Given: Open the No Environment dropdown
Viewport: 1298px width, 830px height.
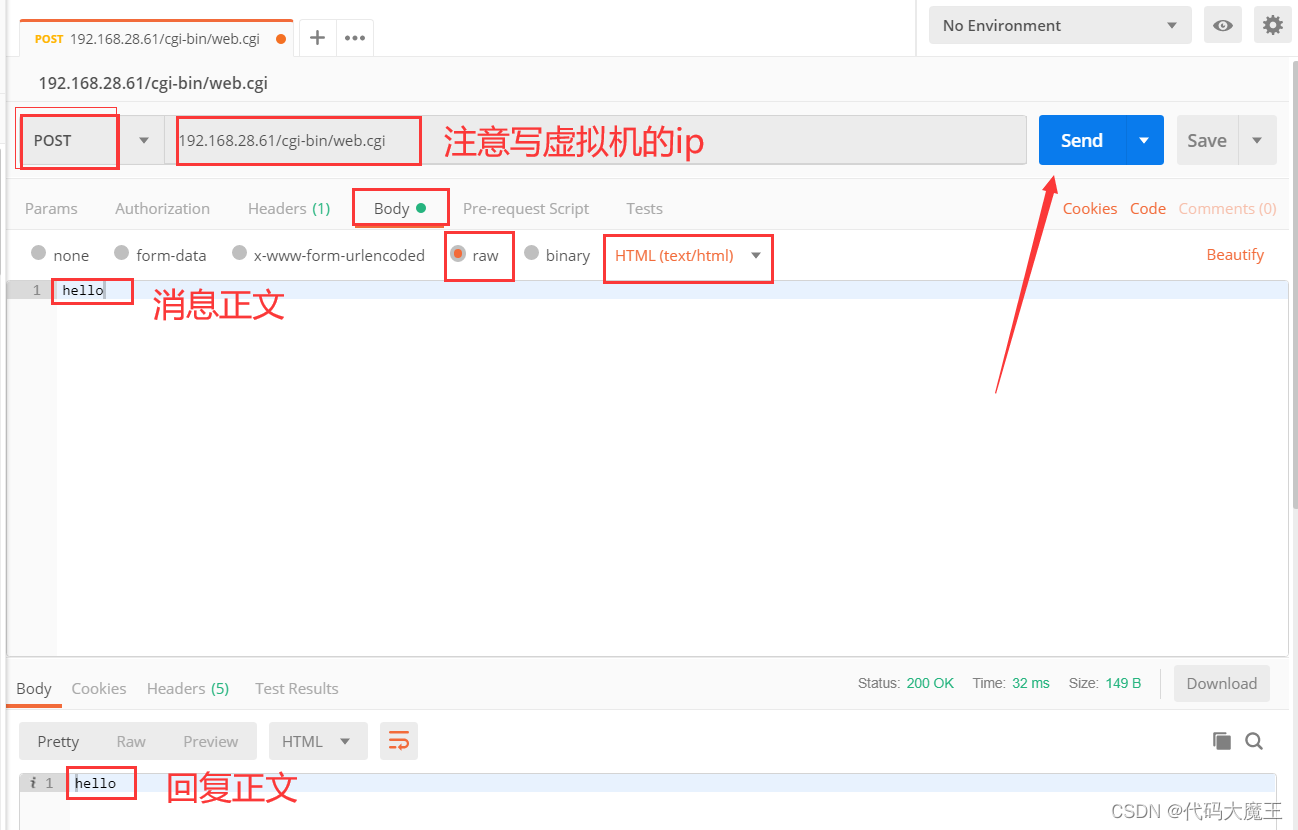Looking at the screenshot, I should (1060, 26).
